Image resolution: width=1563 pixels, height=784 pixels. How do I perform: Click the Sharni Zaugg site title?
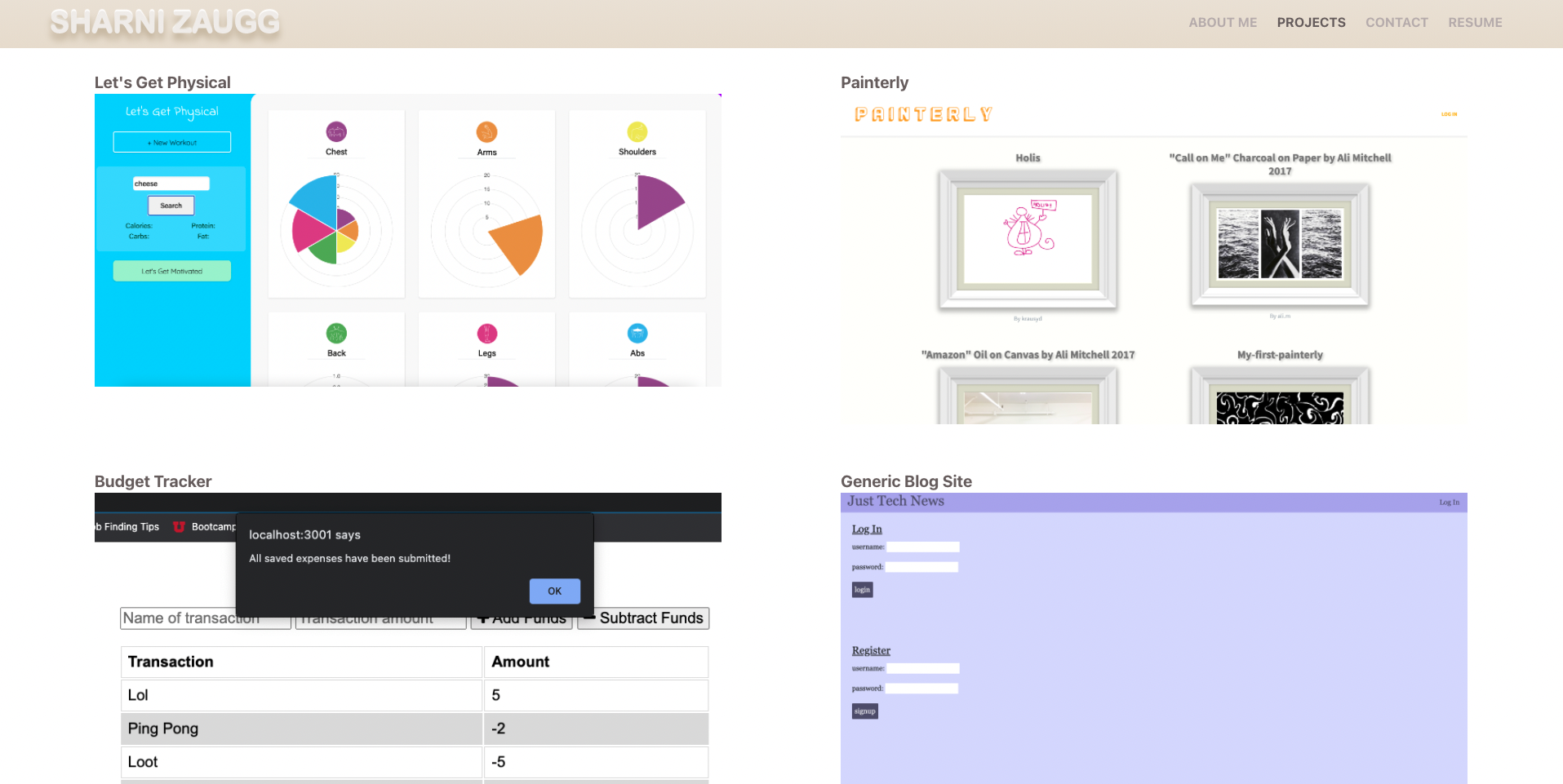click(165, 22)
